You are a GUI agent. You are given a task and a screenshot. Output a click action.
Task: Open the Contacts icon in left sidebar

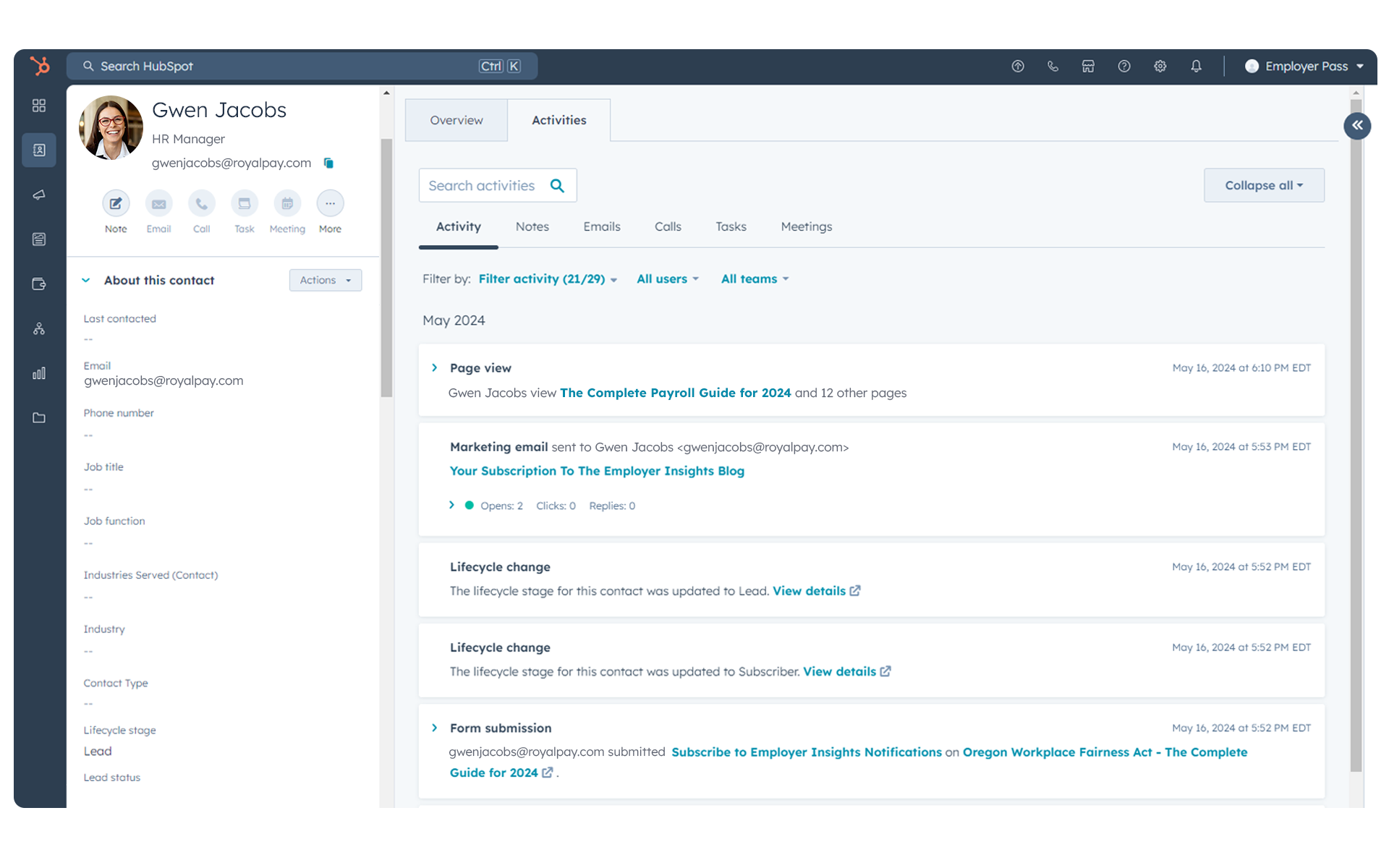(x=39, y=150)
